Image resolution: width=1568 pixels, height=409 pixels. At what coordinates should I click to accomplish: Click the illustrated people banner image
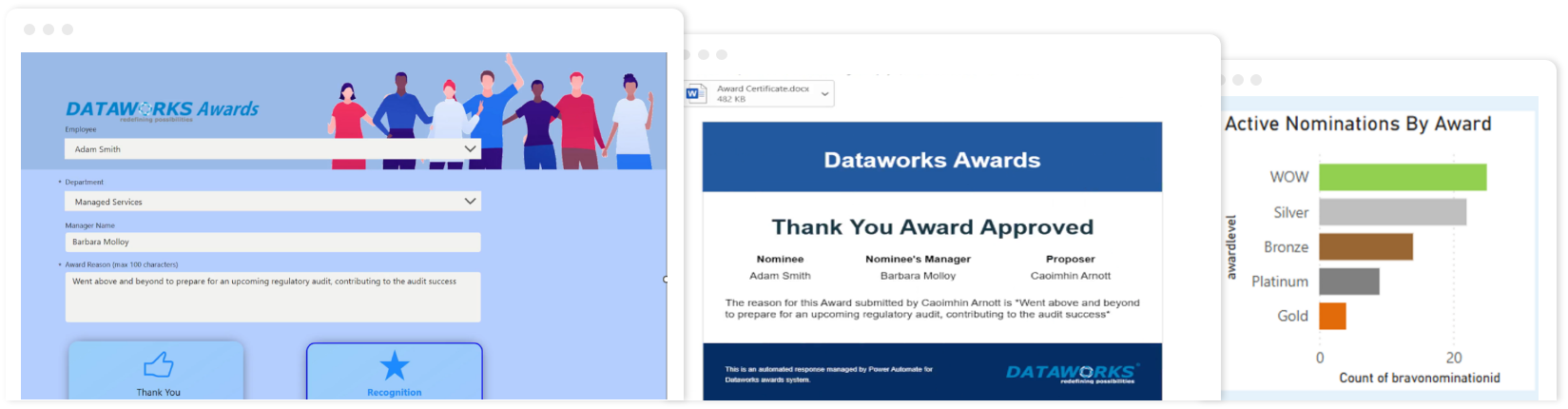click(x=490, y=114)
